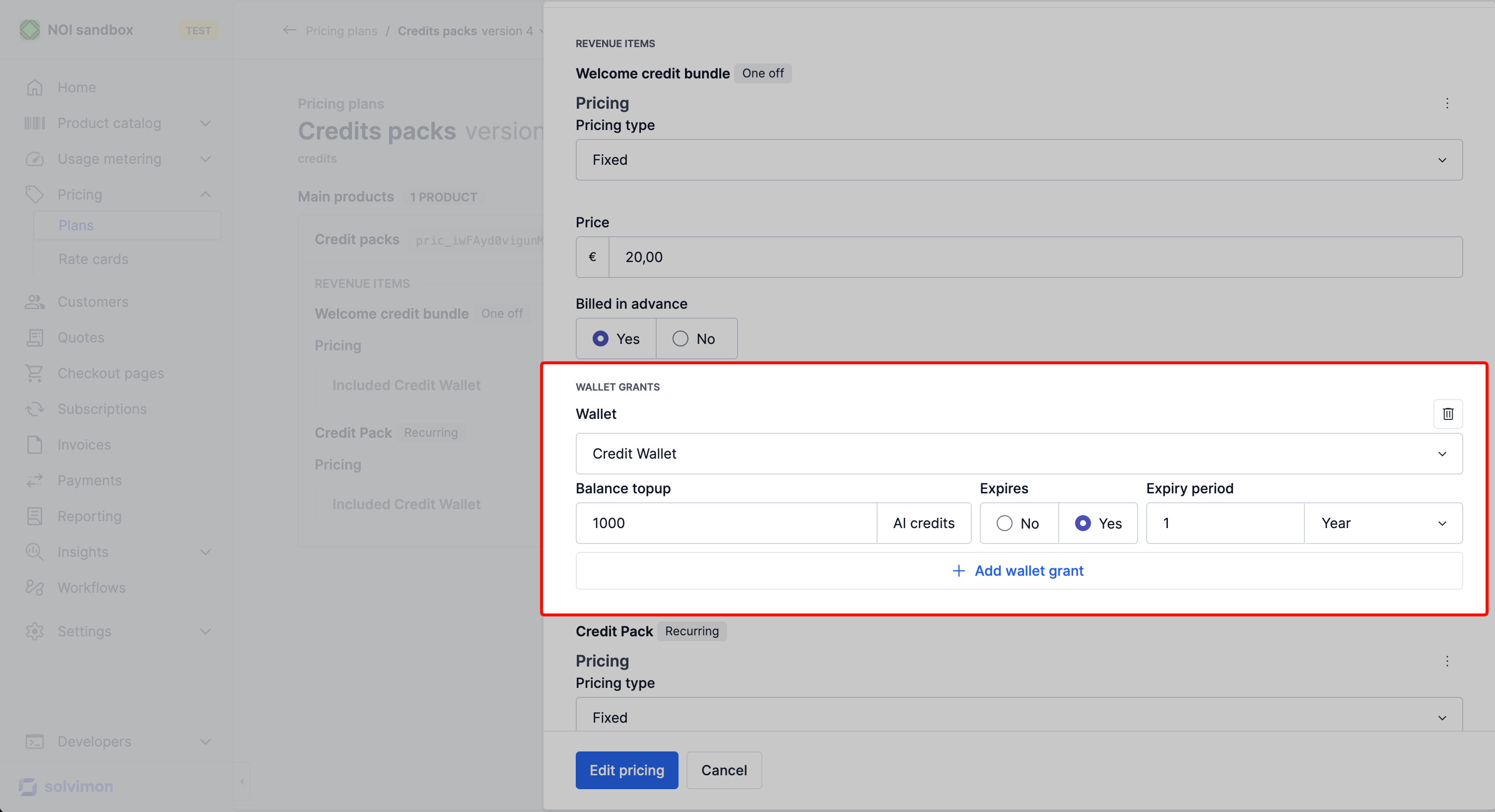Open the Plans submenu item
The height and width of the screenshot is (812, 1495).
pos(128,225)
